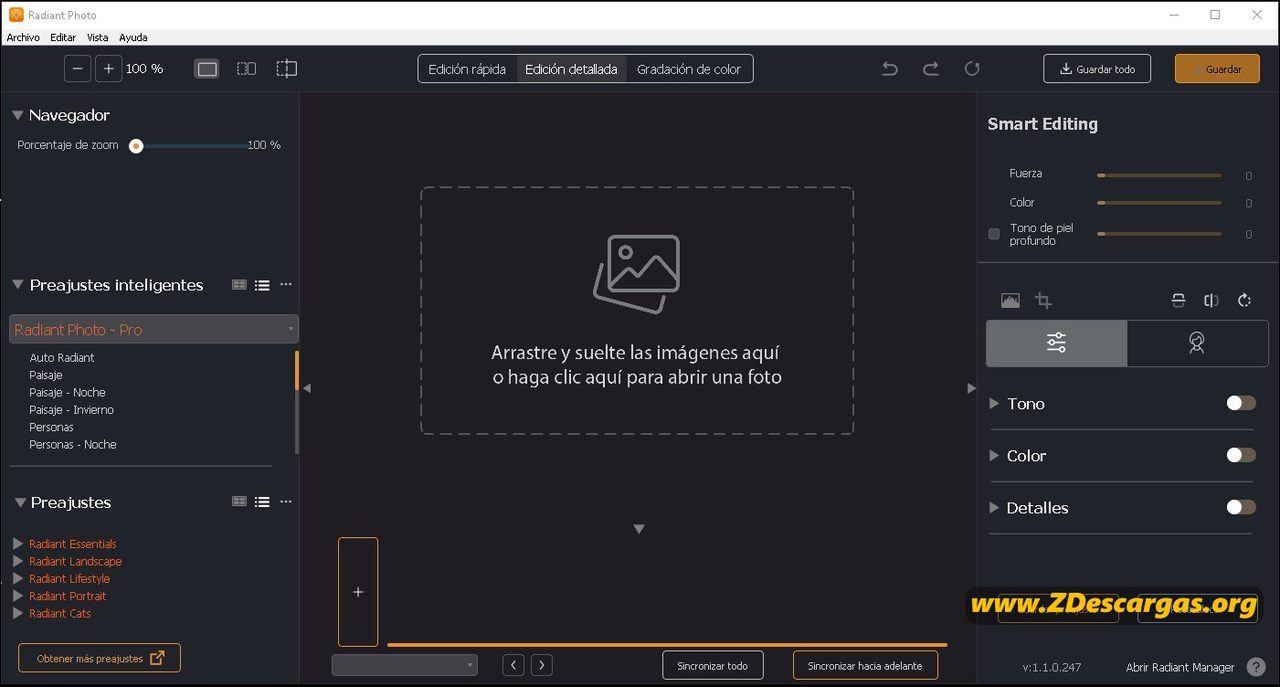The height and width of the screenshot is (687, 1280).
Task: Open Abrir Radiant Manager link
Action: (1180, 667)
